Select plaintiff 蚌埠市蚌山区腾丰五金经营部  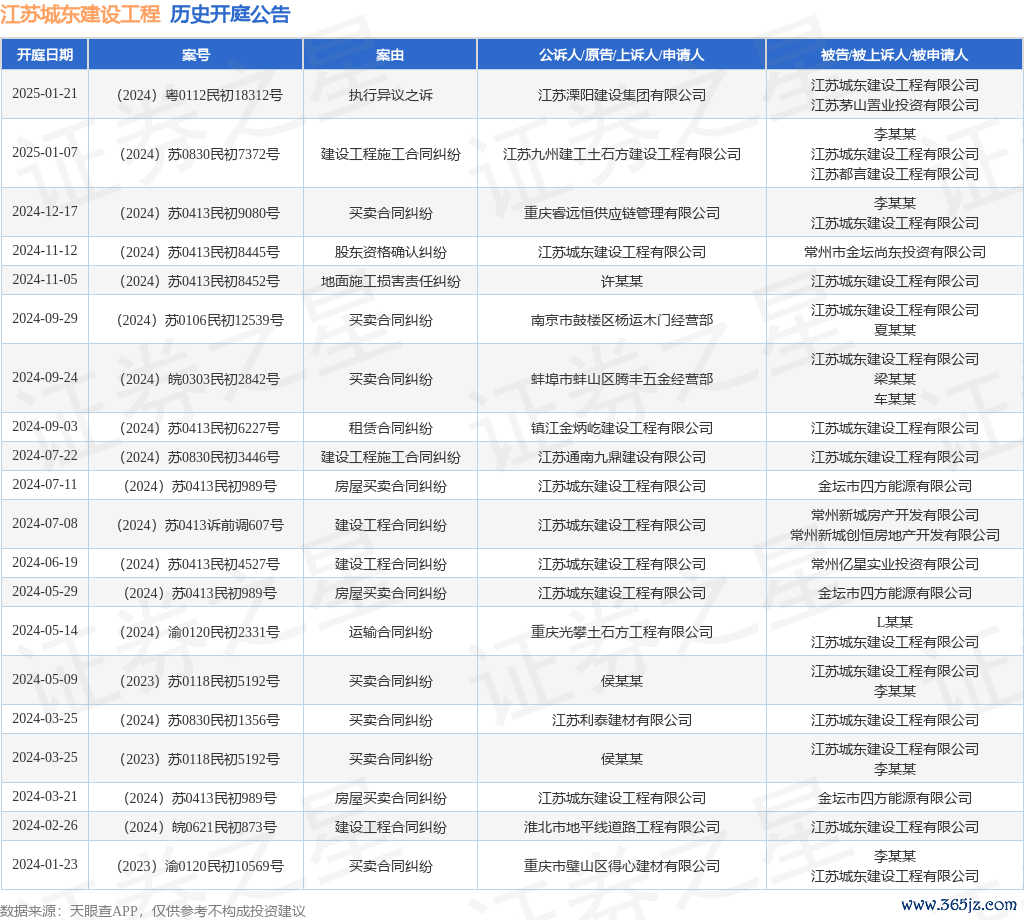point(621,379)
